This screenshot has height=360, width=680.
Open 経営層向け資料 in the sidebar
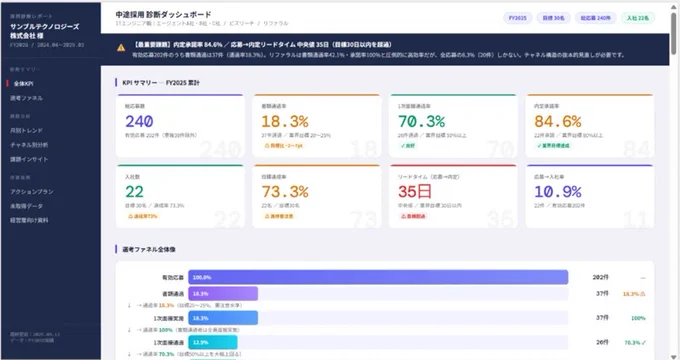pyautogui.click(x=29, y=220)
